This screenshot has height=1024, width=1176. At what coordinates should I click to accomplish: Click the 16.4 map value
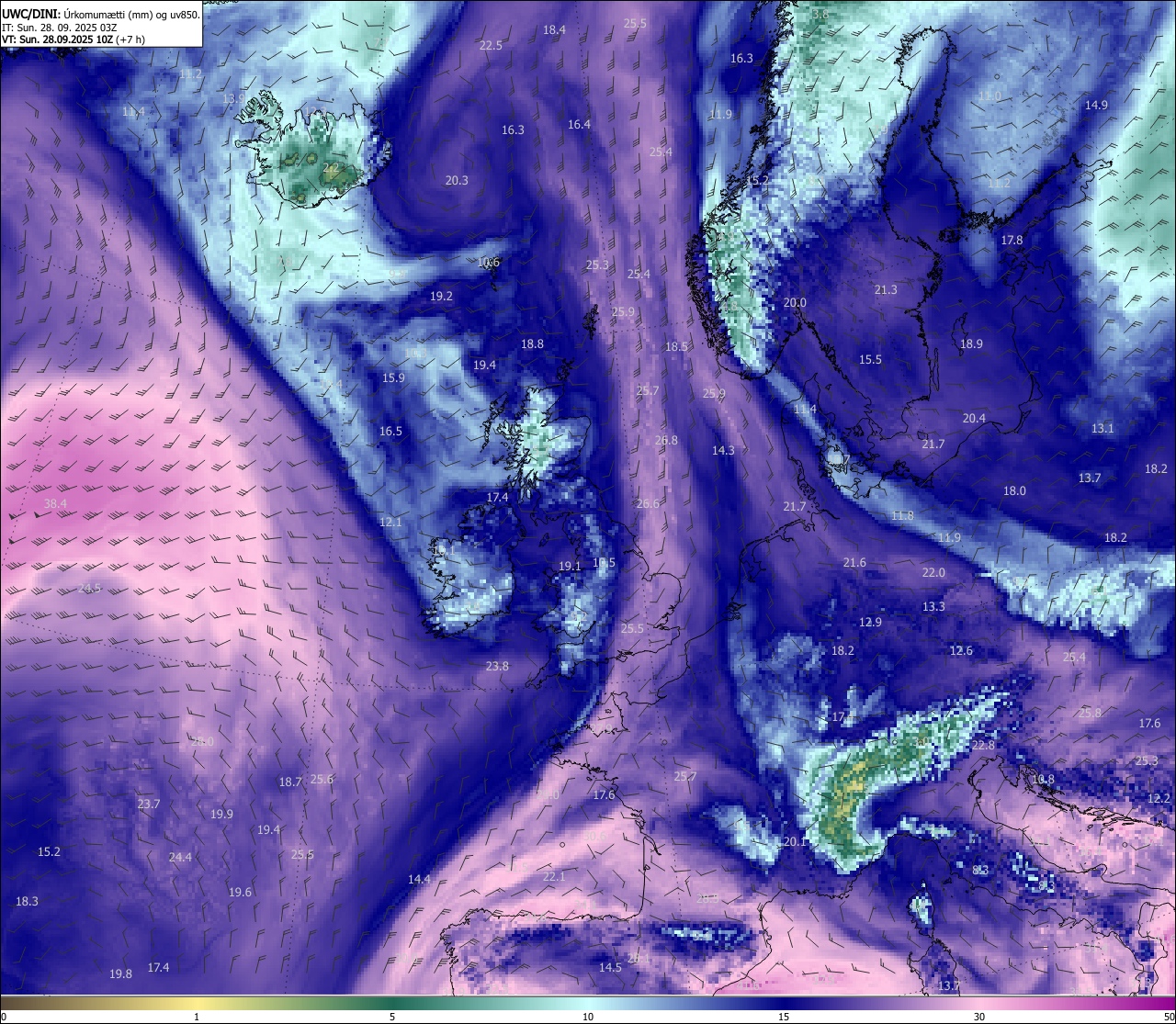pyautogui.click(x=579, y=125)
